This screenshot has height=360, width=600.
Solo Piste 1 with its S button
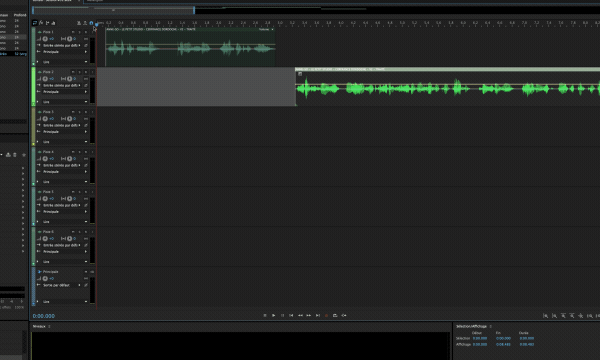(80, 32)
